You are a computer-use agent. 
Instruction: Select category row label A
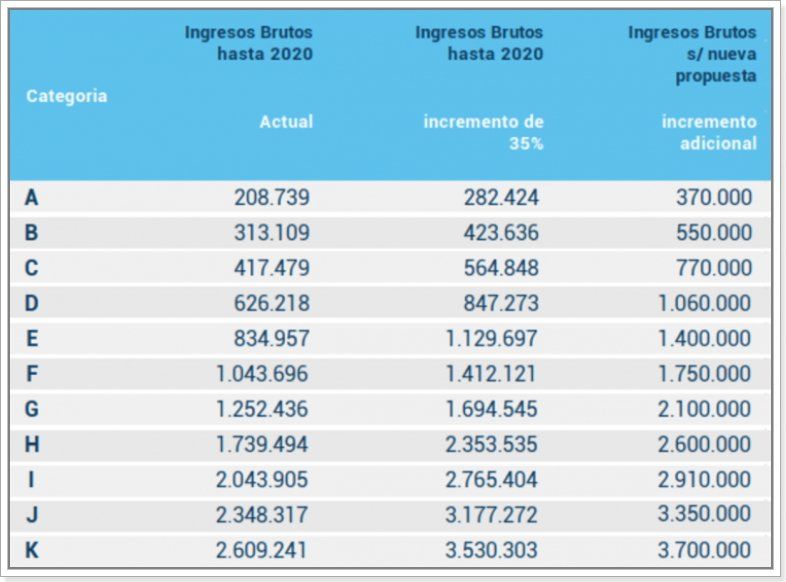pos(32,198)
